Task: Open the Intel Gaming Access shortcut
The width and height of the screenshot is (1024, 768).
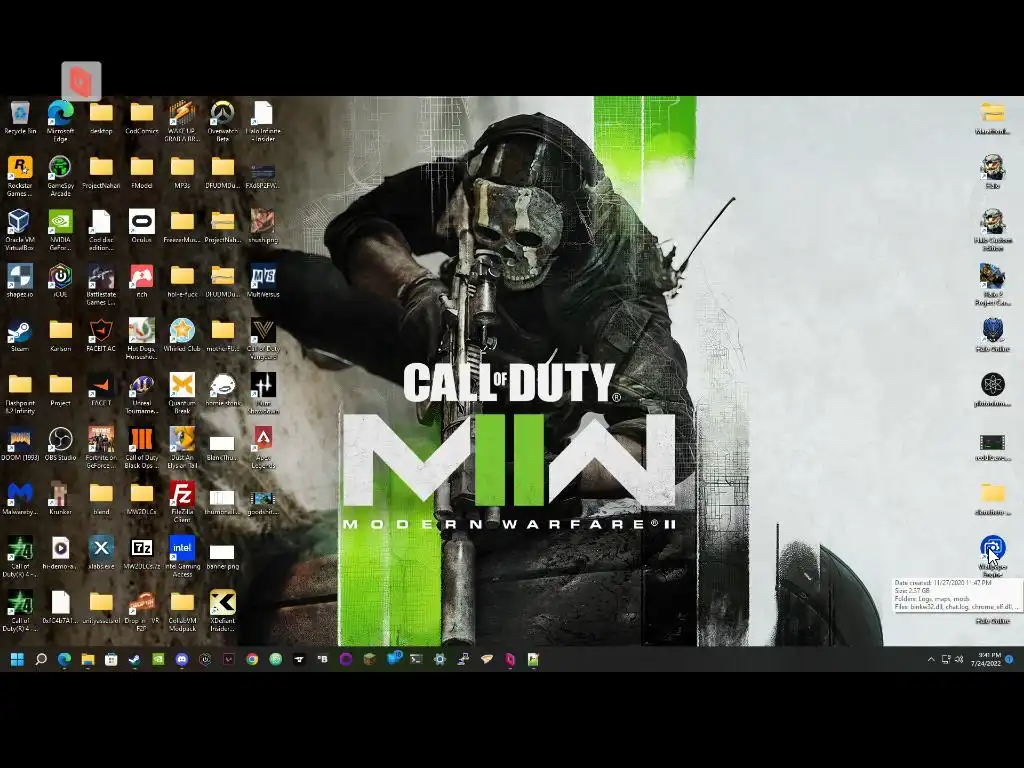Action: point(182,556)
